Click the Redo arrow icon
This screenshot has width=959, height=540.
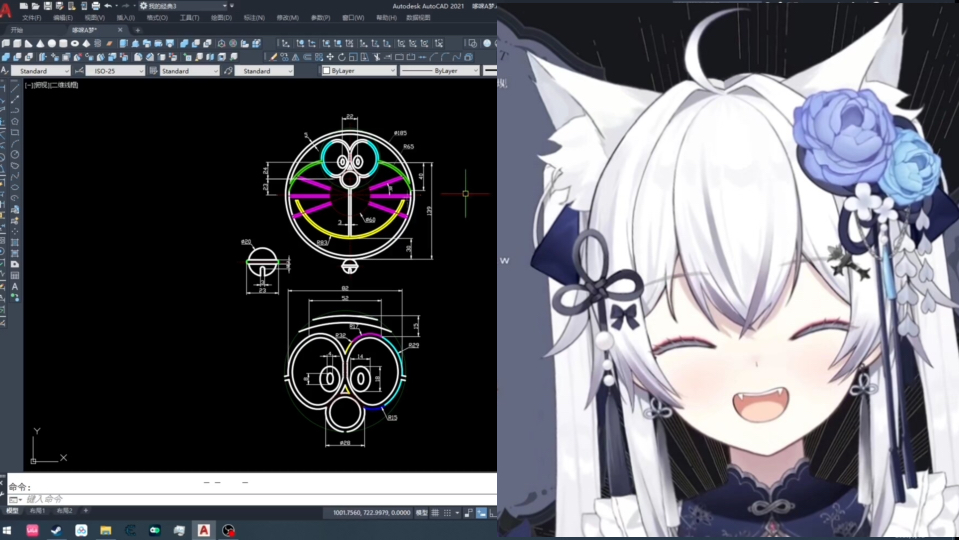tap(125, 6)
